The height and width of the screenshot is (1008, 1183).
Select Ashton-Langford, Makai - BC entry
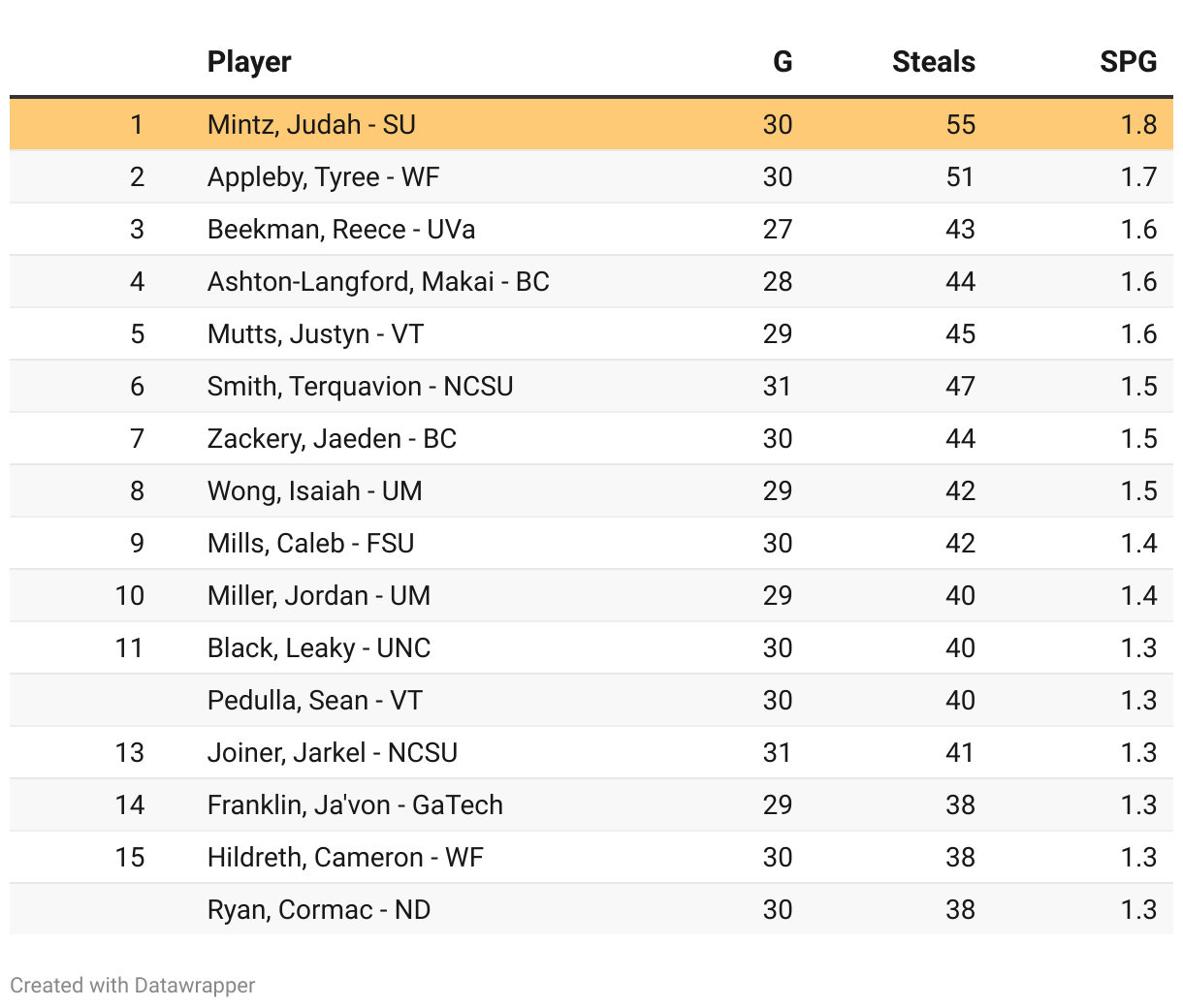pyautogui.click(x=378, y=282)
